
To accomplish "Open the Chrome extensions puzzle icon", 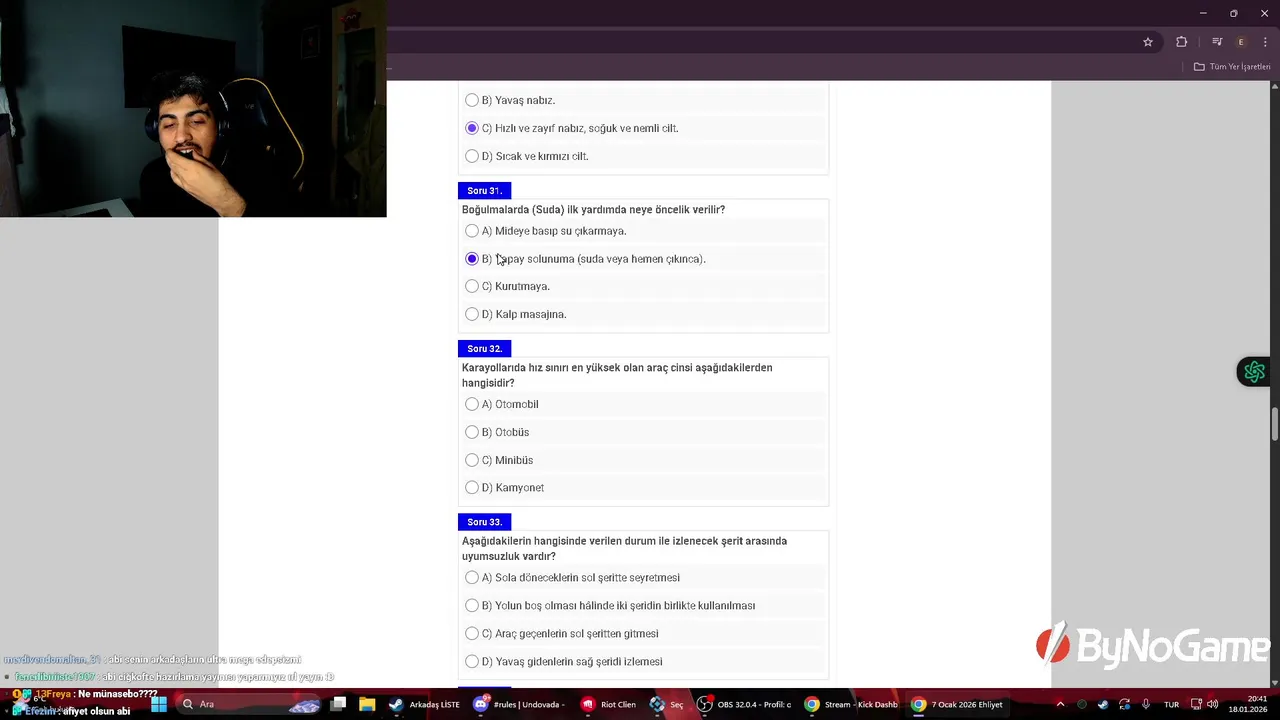I will click(x=1182, y=42).
